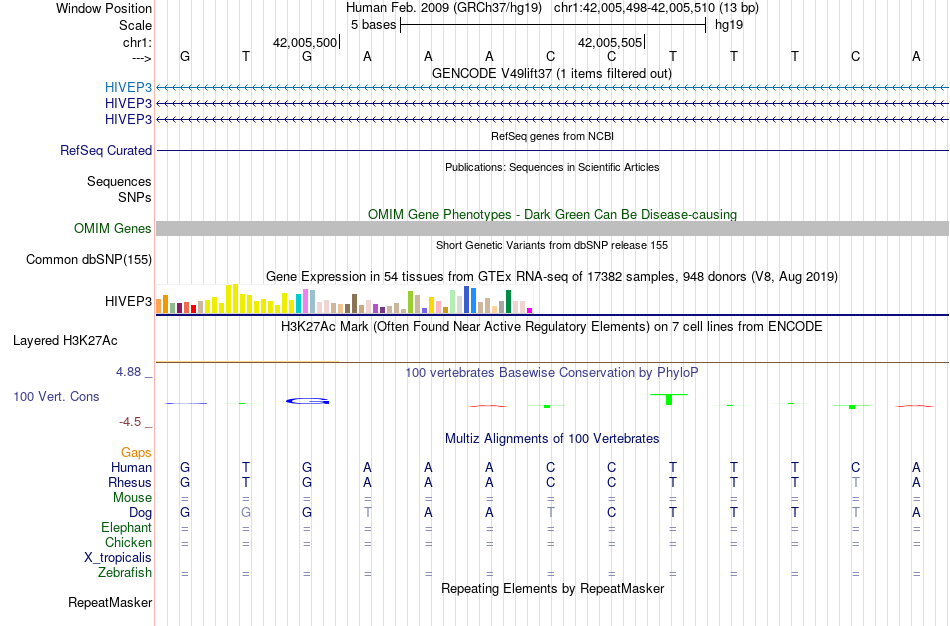Viewport: 950px width, 626px height.
Task: Click the magenta bar ending GTEx chart
Action: pos(530,310)
